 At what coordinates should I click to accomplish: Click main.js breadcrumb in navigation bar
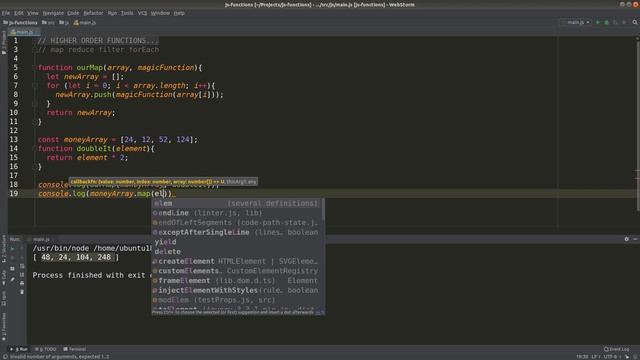[85, 23]
